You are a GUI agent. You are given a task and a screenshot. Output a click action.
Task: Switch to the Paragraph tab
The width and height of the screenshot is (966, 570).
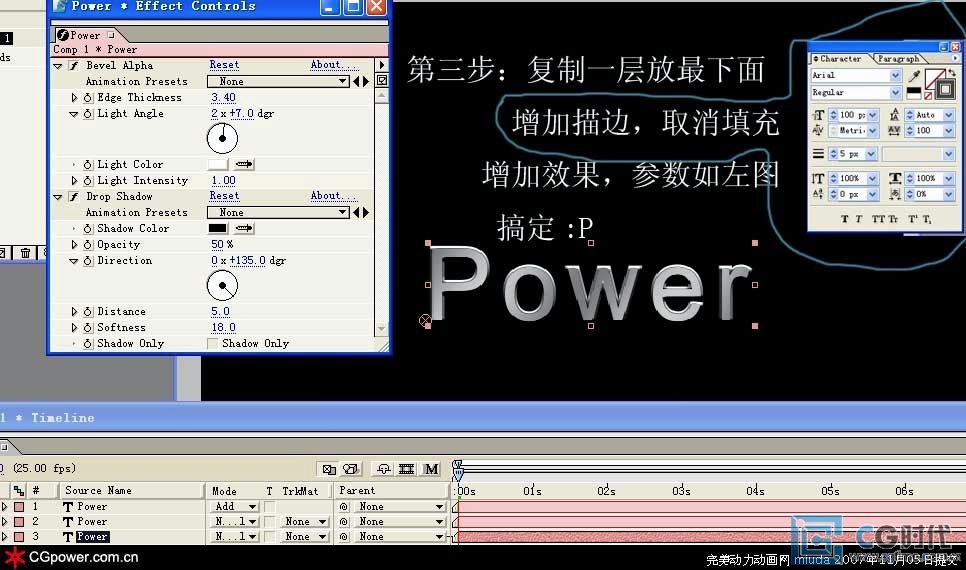(x=898, y=59)
